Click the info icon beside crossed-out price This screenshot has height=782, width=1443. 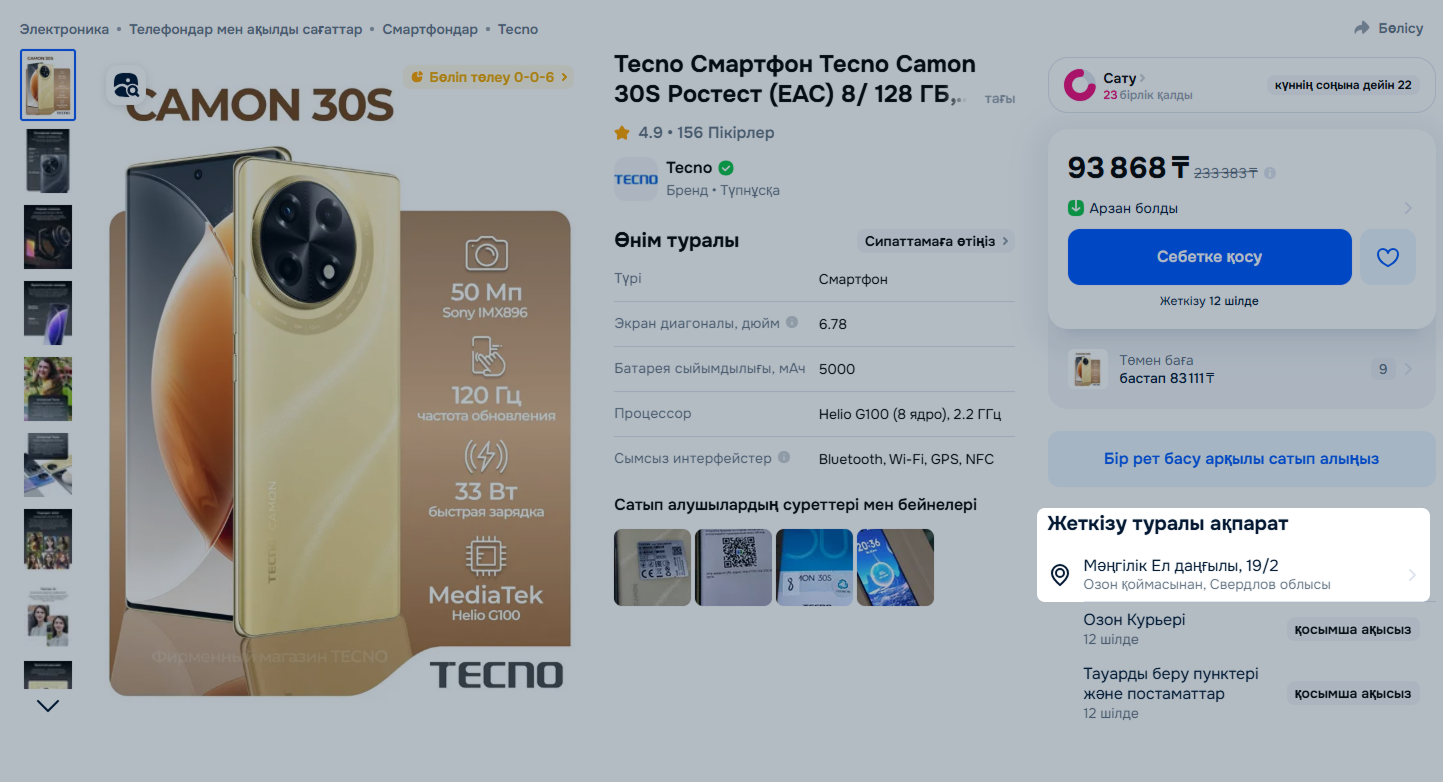coord(1270,173)
